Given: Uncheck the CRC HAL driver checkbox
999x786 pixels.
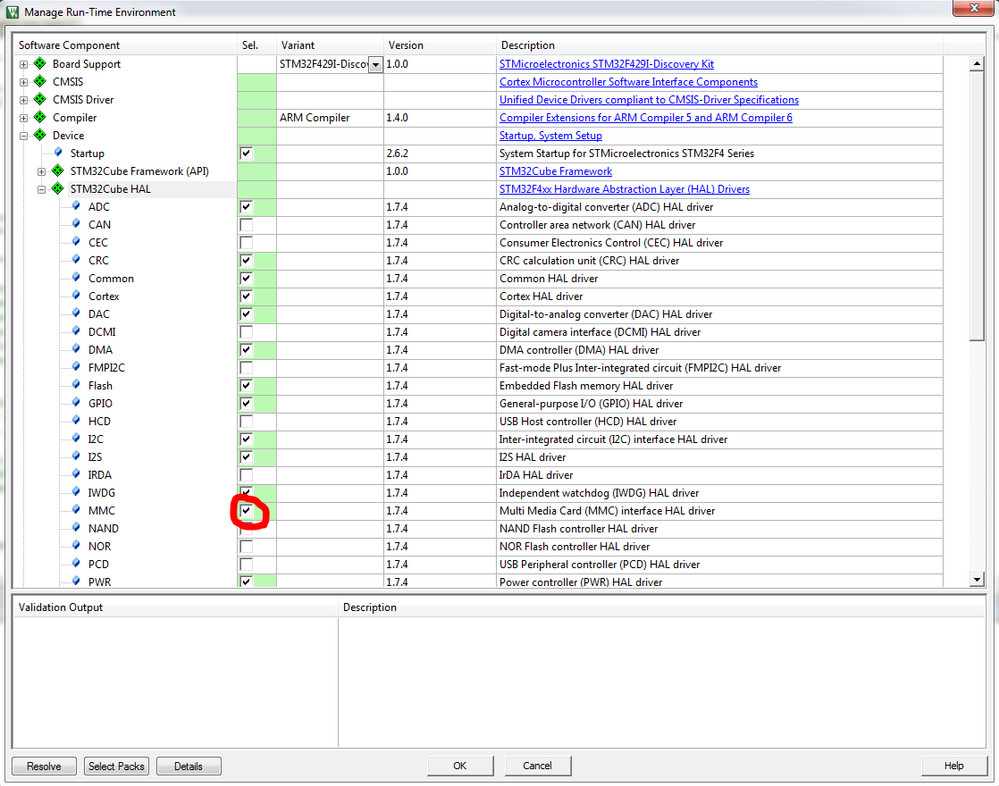Looking at the screenshot, I should tap(246, 261).
